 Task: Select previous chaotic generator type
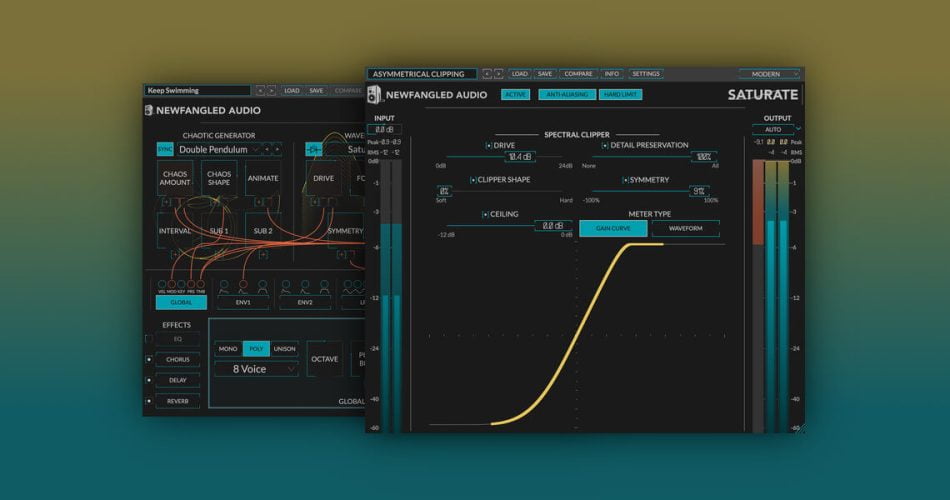coord(267,149)
